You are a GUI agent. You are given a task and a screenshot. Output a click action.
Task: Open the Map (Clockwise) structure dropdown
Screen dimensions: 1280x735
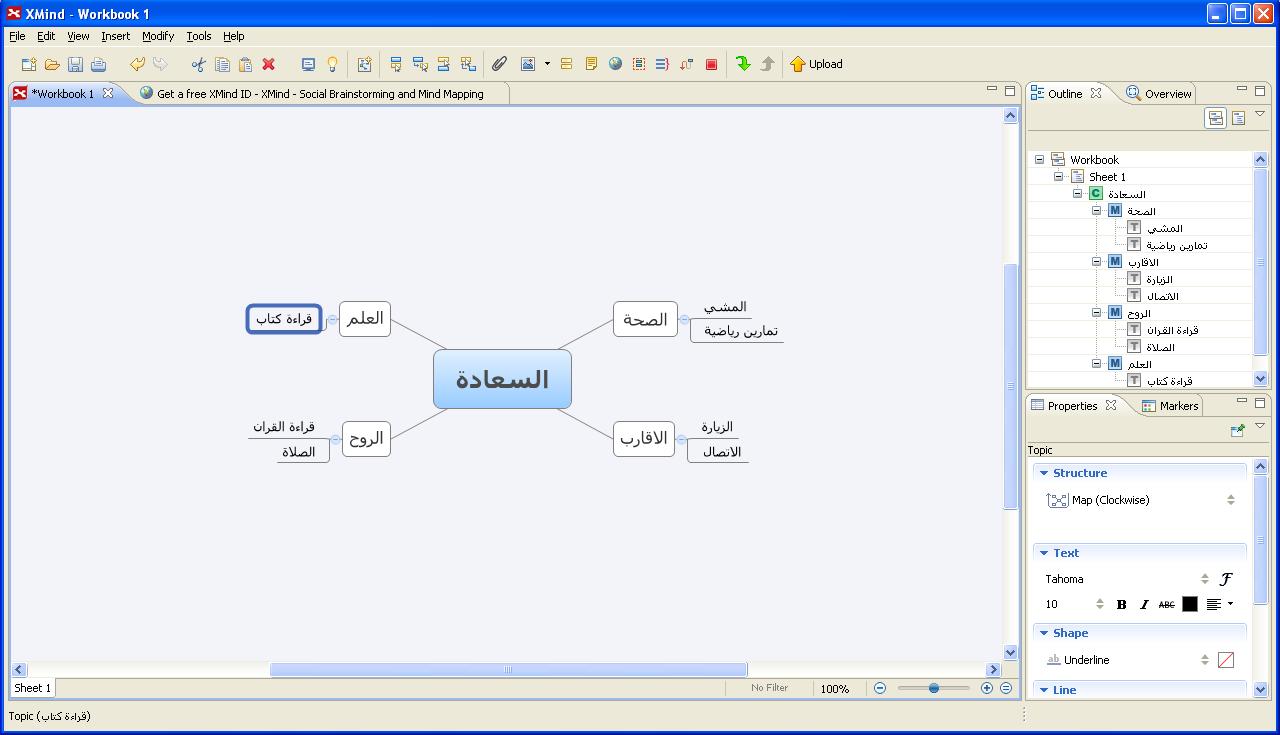click(x=1230, y=500)
